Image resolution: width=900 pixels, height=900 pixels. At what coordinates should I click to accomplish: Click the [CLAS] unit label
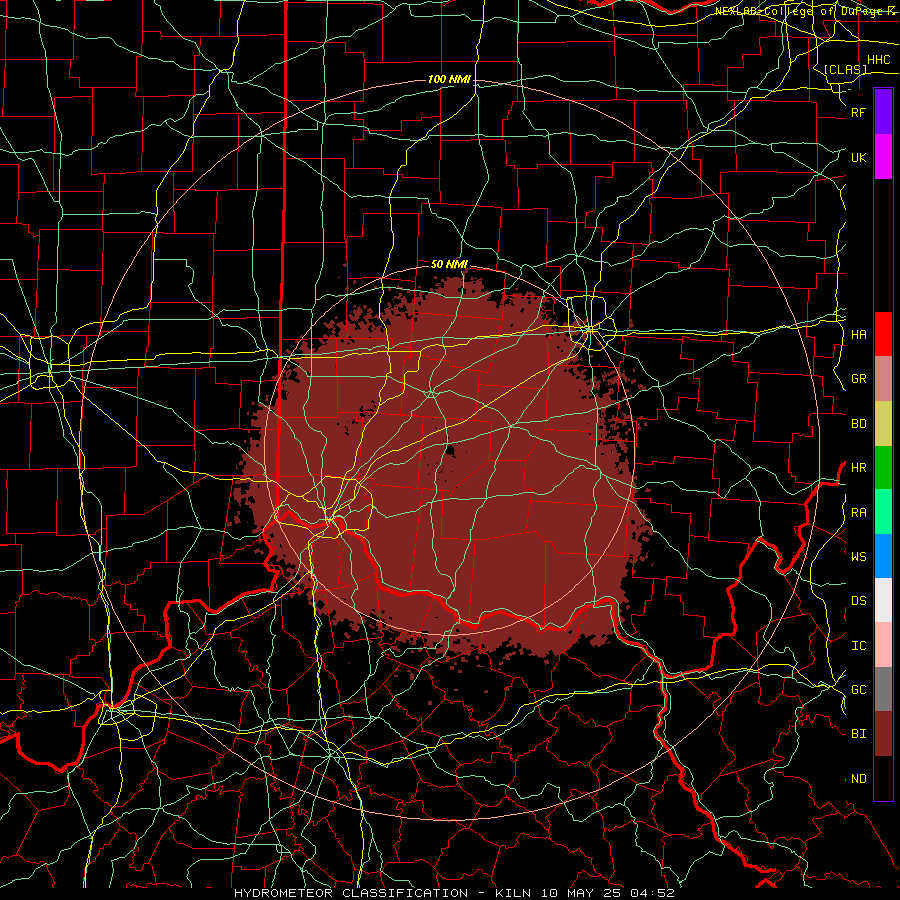point(845,69)
